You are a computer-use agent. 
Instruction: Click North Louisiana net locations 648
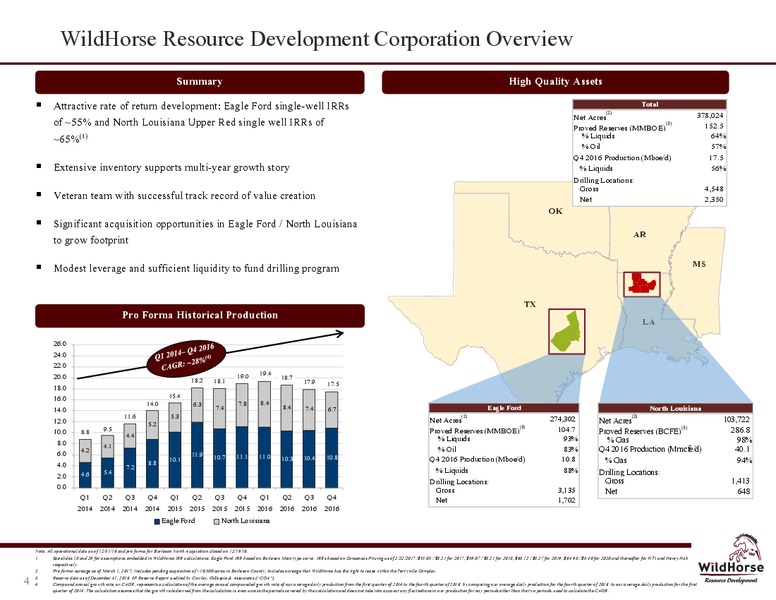(744, 492)
